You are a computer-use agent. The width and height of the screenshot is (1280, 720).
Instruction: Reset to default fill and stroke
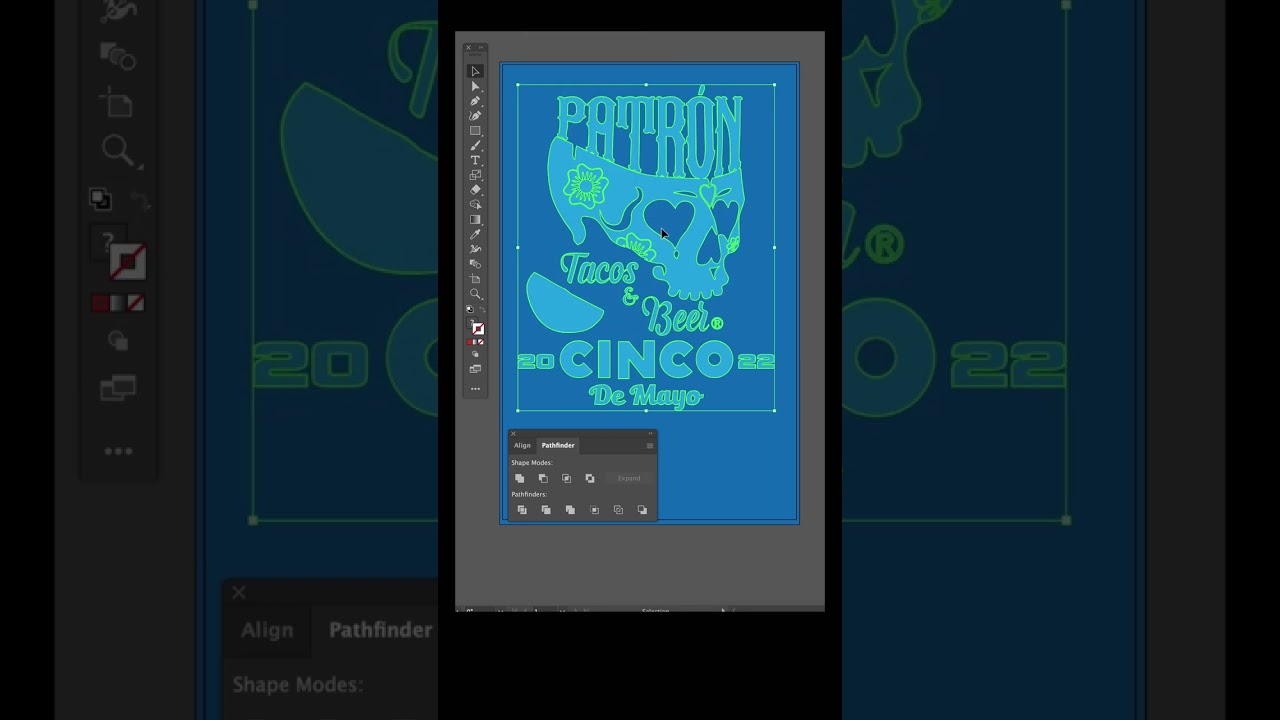(470, 310)
